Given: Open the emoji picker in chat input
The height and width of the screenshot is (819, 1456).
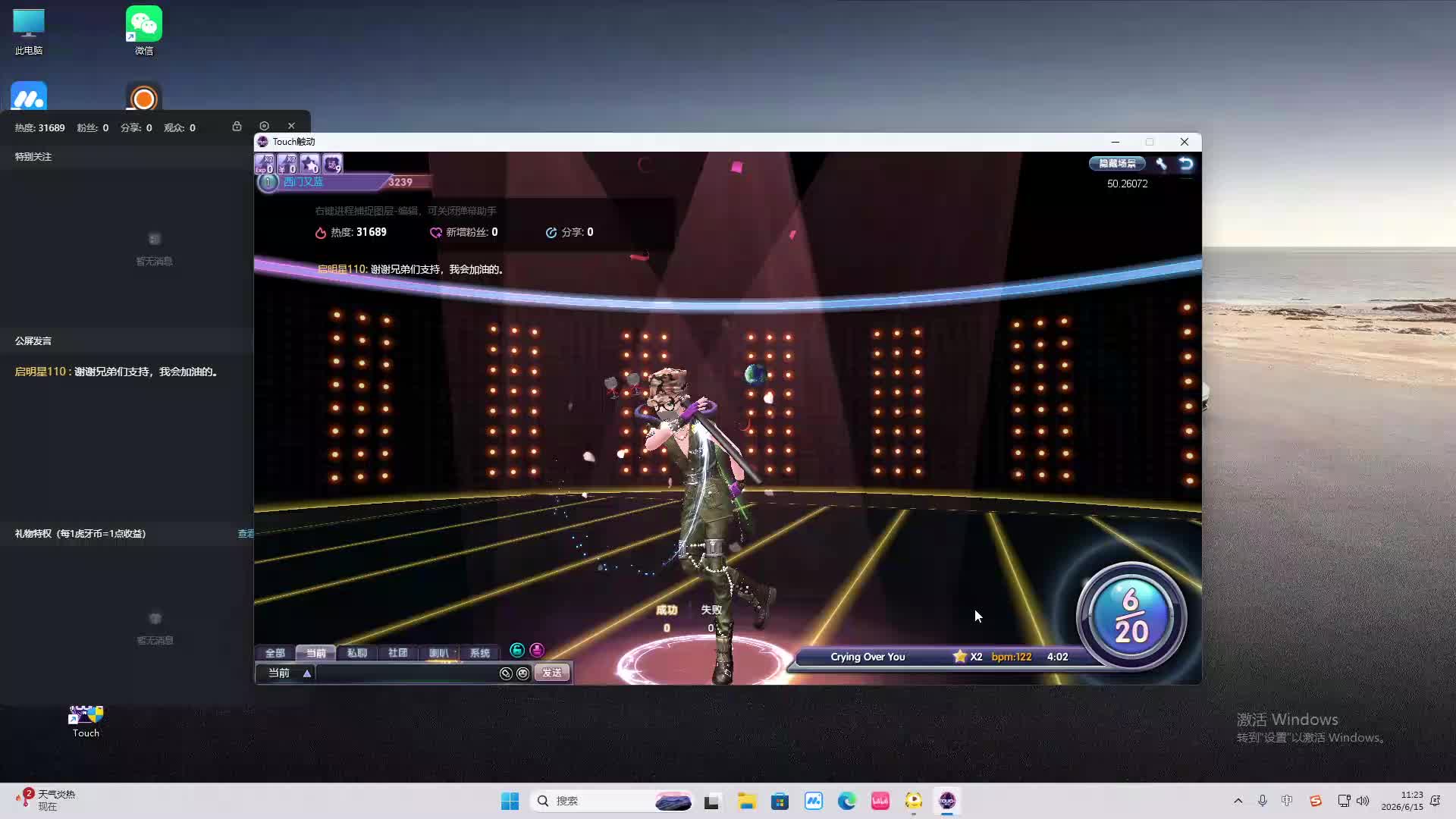Looking at the screenshot, I should (522, 673).
